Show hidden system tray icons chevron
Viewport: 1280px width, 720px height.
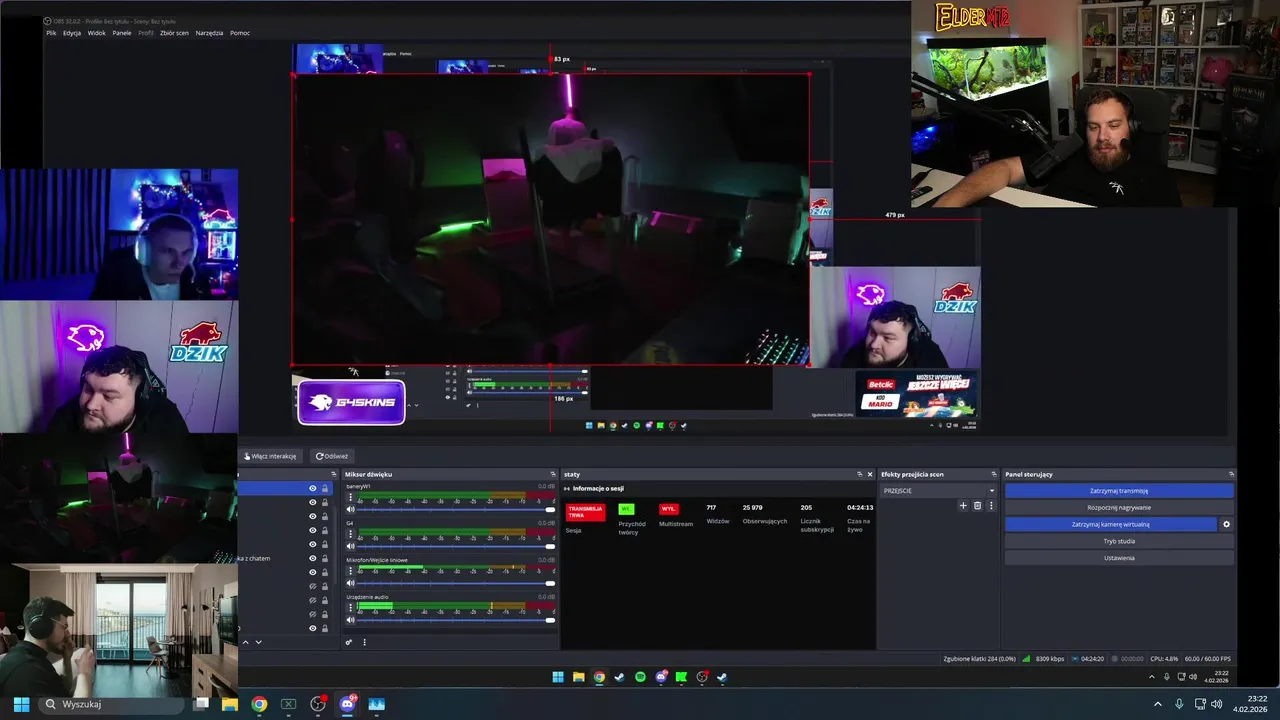click(1158, 704)
